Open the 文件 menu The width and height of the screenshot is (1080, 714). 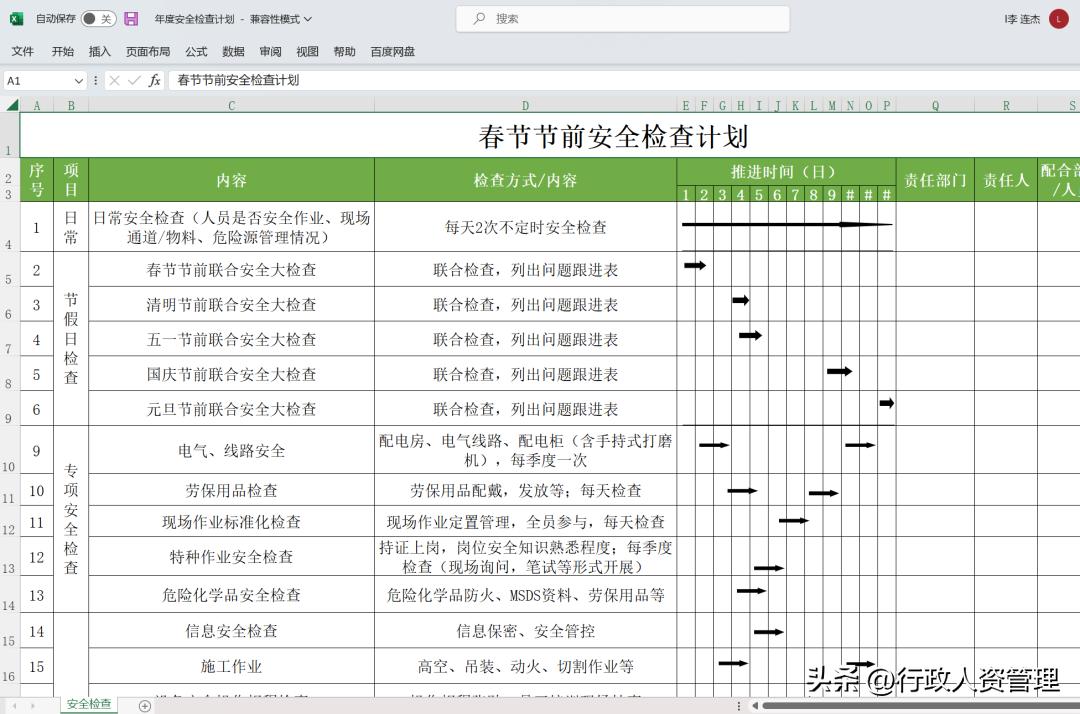click(21, 51)
